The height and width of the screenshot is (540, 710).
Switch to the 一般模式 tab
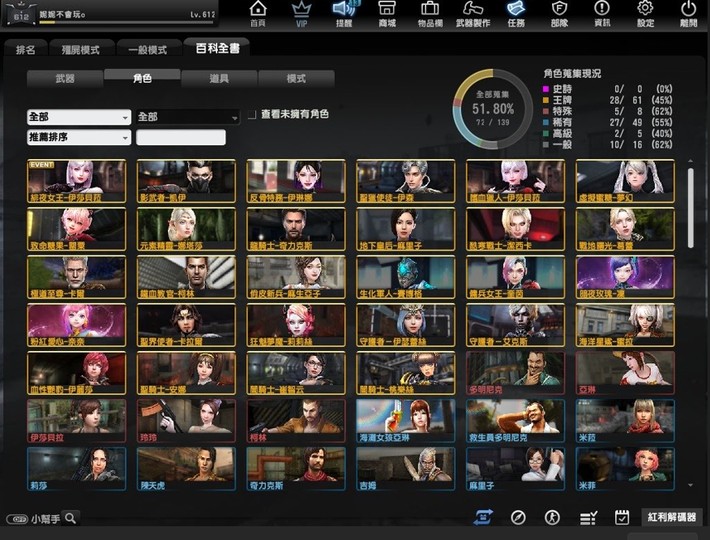tap(148, 49)
